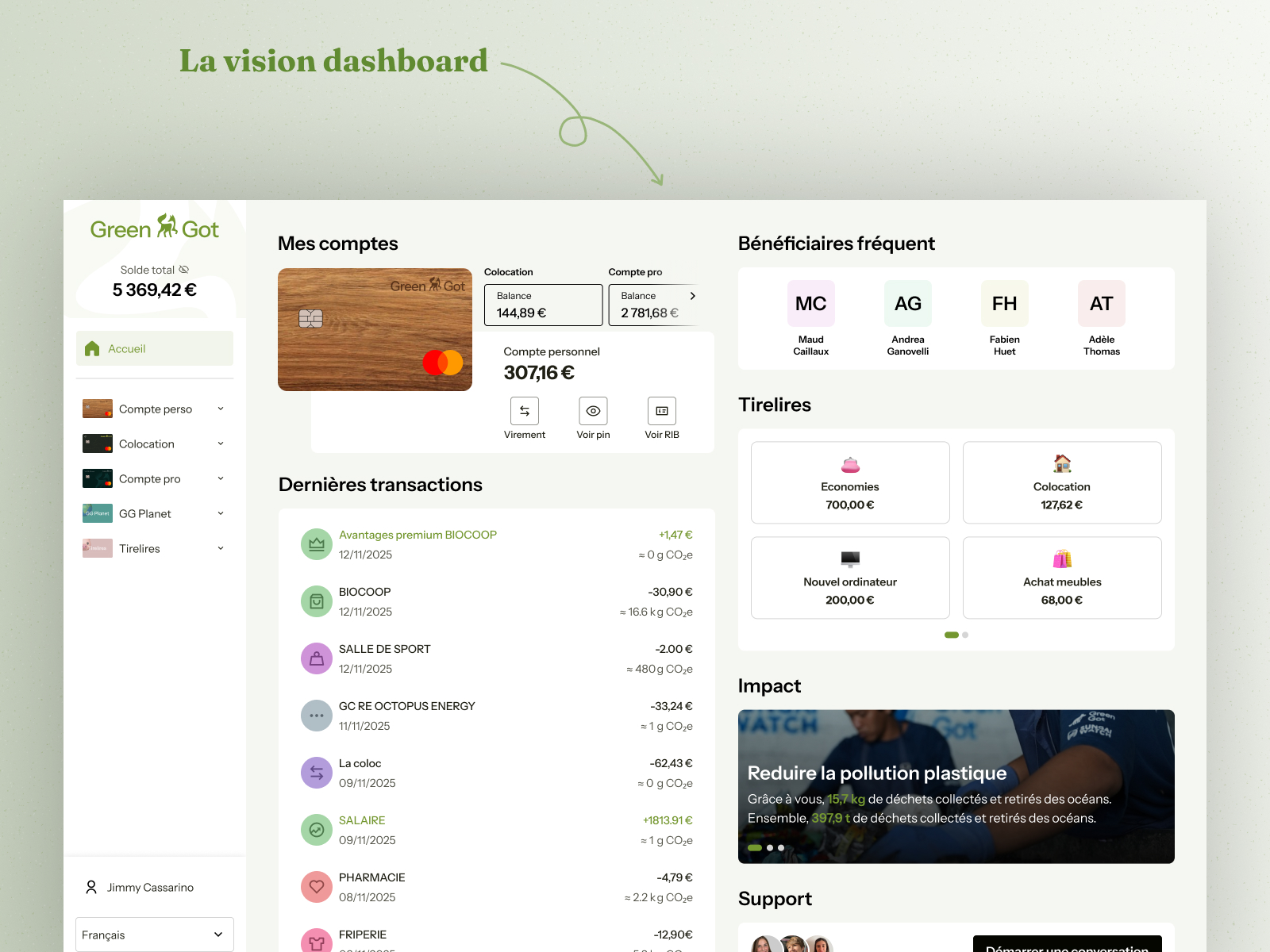Click the Colocation black card thumbnail in sidebar
This screenshot has height=952, width=1270.
point(98,443)
